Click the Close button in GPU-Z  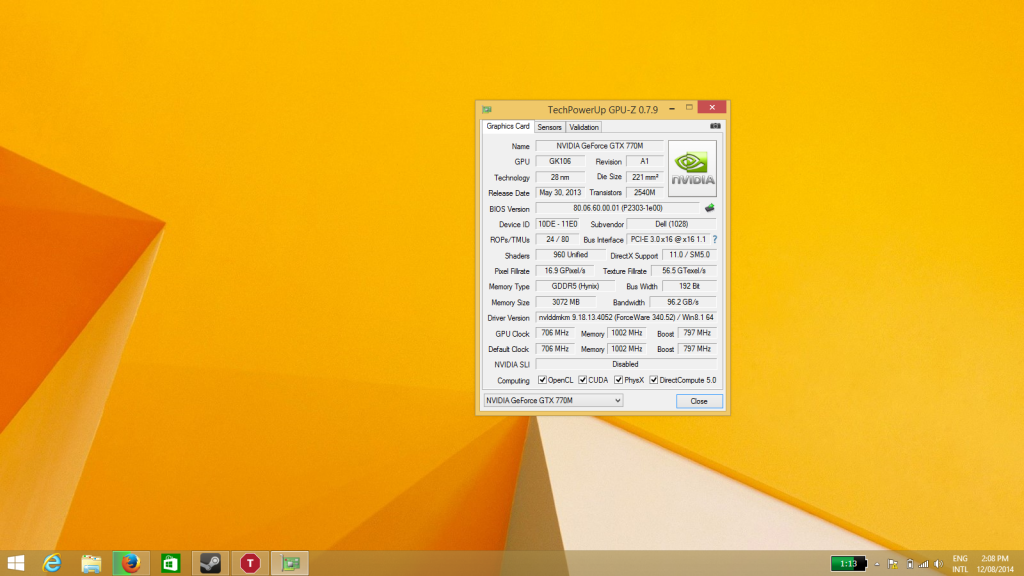[698, 401]
